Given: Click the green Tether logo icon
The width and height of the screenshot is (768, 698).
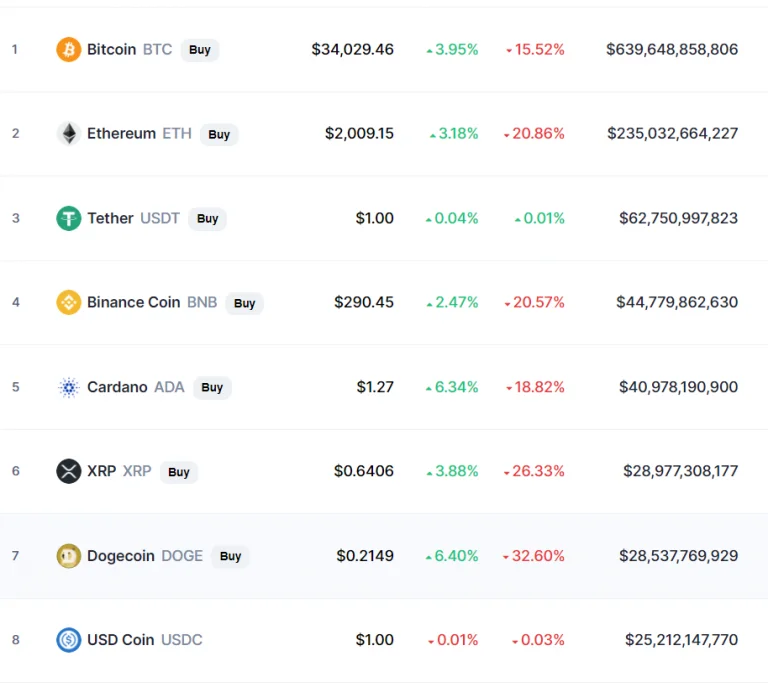Looking at the screenshot, I should pyautogui.click(x=68, y=218).
